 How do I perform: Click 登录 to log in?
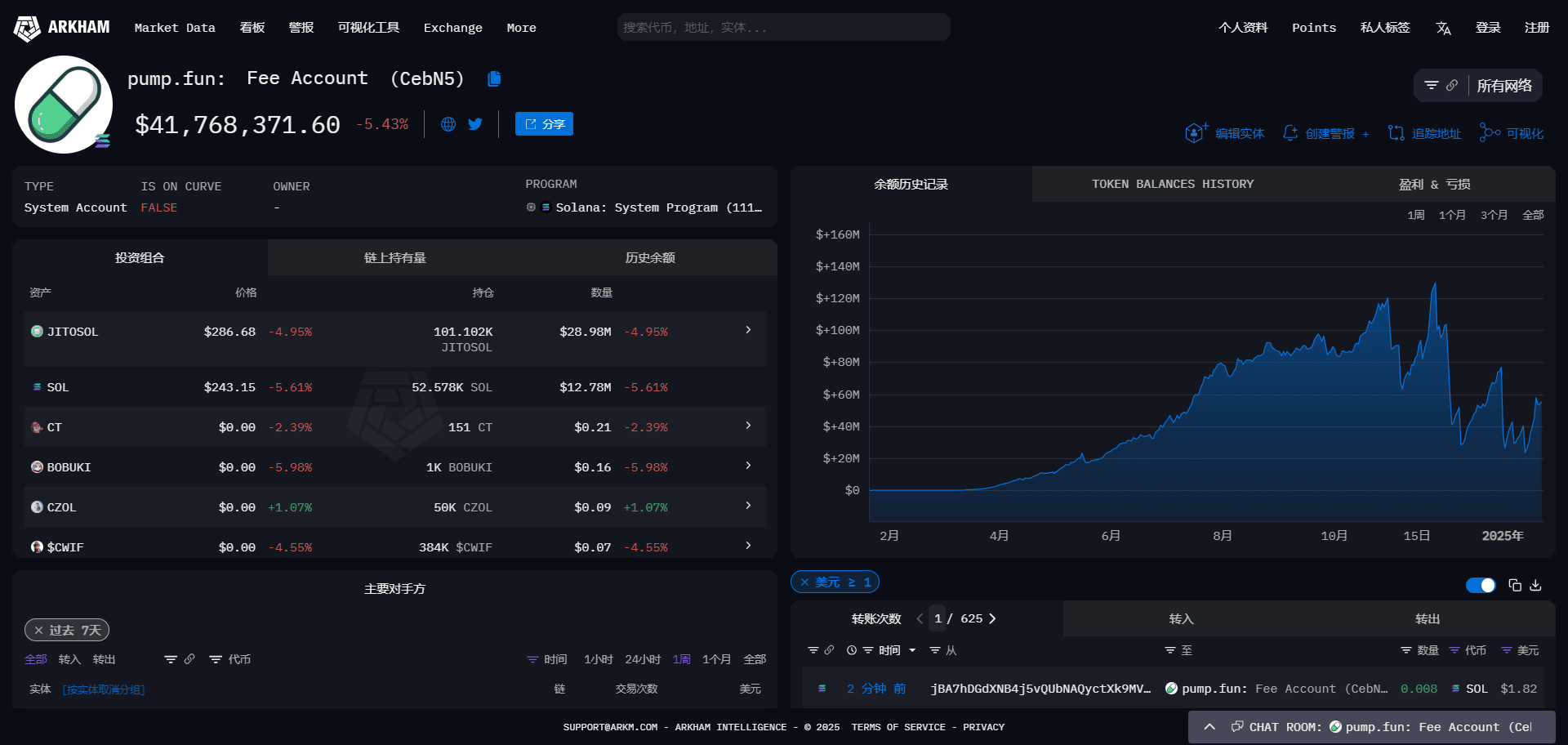coord(1488,28)
